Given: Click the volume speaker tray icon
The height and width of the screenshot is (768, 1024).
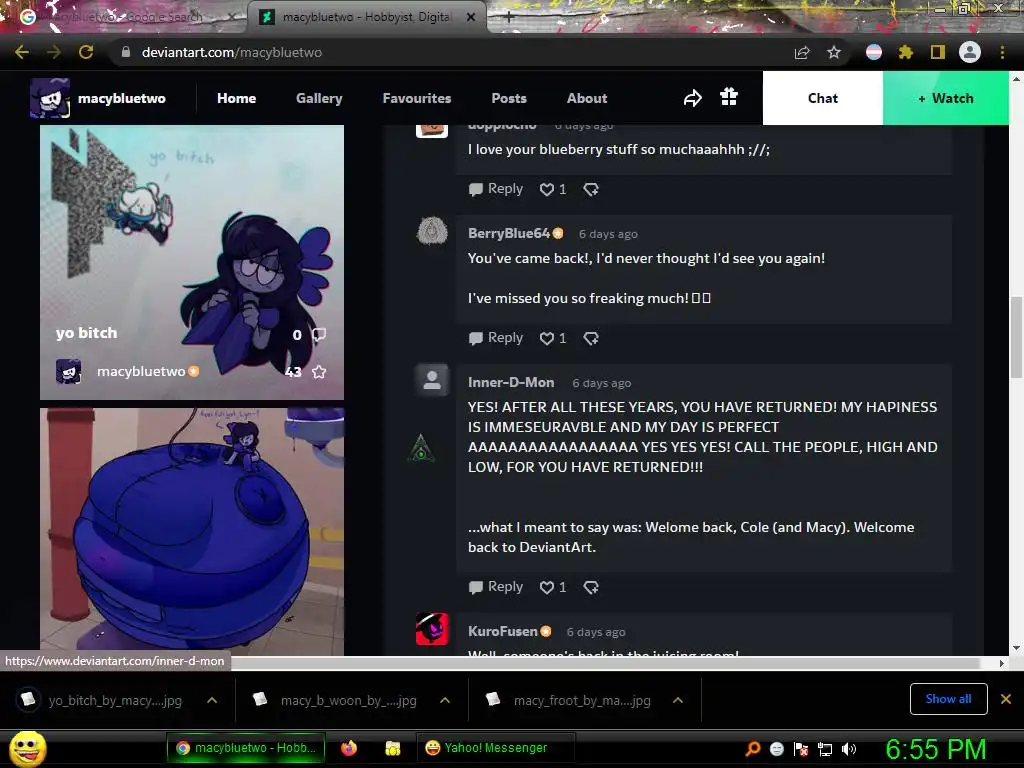Looking at the screenshot, I should [x=849, y=749].
